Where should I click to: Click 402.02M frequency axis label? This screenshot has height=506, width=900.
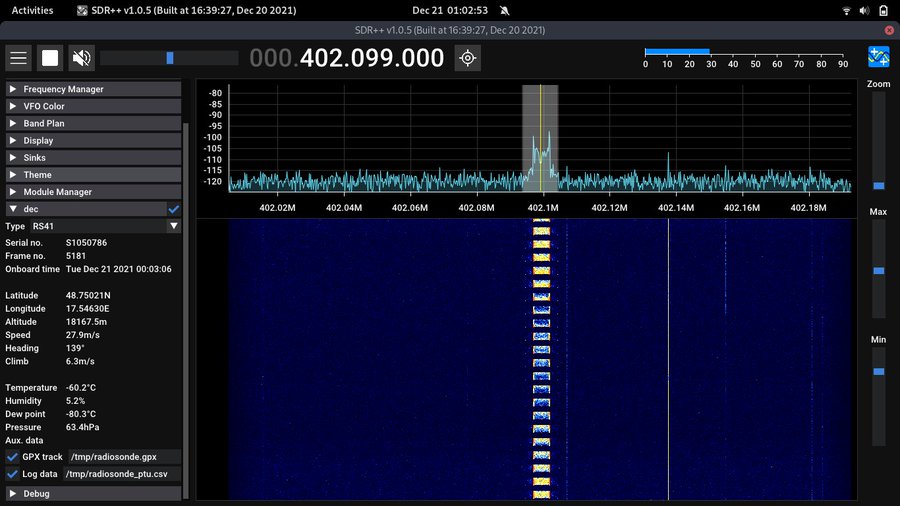pos(277,208)
